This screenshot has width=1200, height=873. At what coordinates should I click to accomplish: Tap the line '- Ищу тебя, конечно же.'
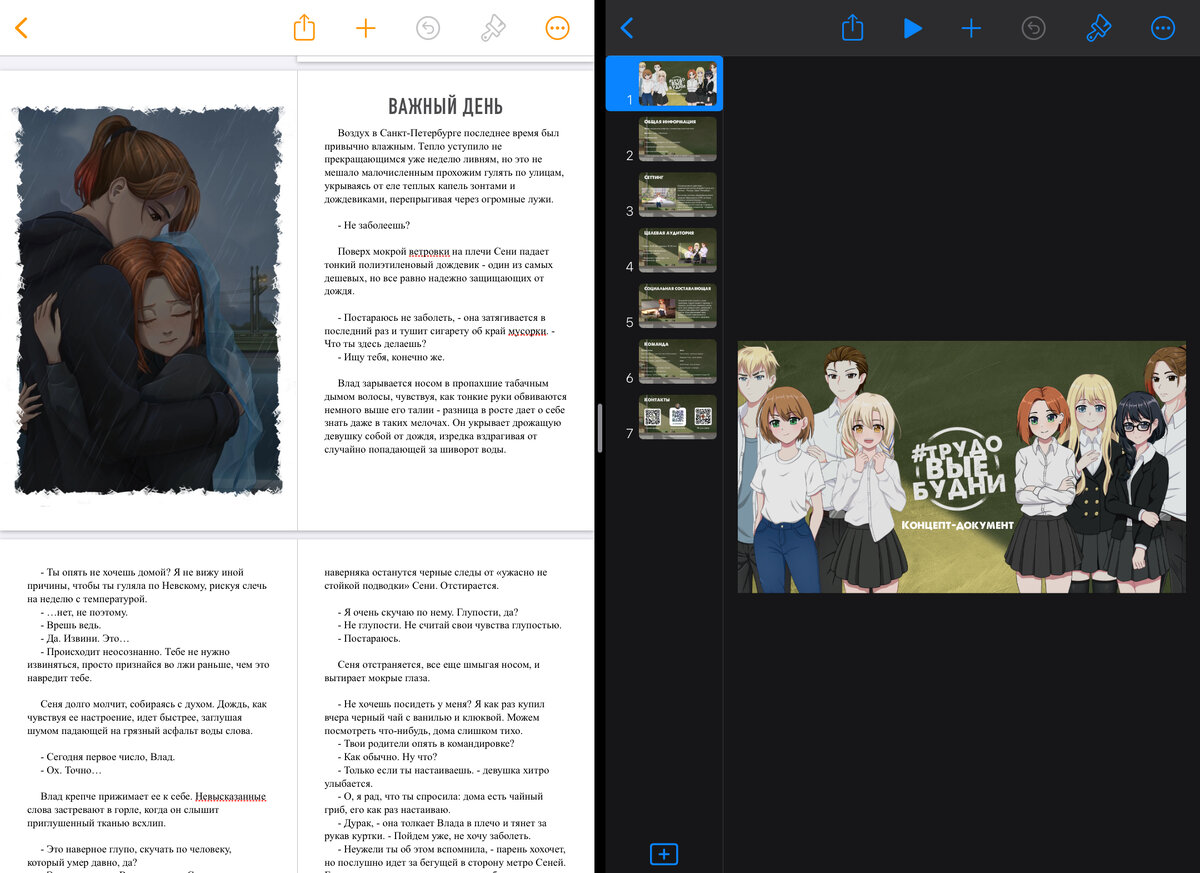pos(391,357)
